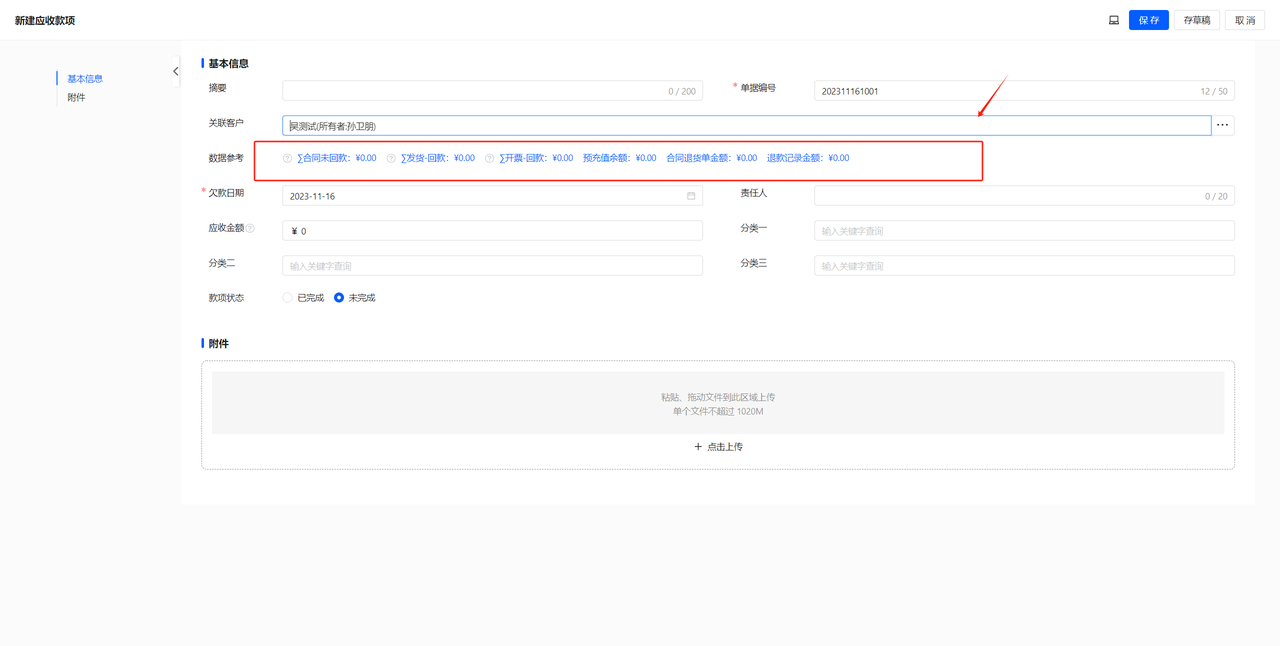The image size is (1280, 646).
Task: Click the blue 保存 button
Action: click(1148, 20)
